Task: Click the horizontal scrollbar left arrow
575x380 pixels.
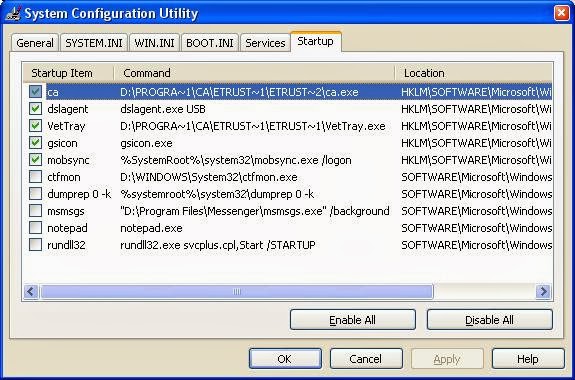Action: [31, 292]
